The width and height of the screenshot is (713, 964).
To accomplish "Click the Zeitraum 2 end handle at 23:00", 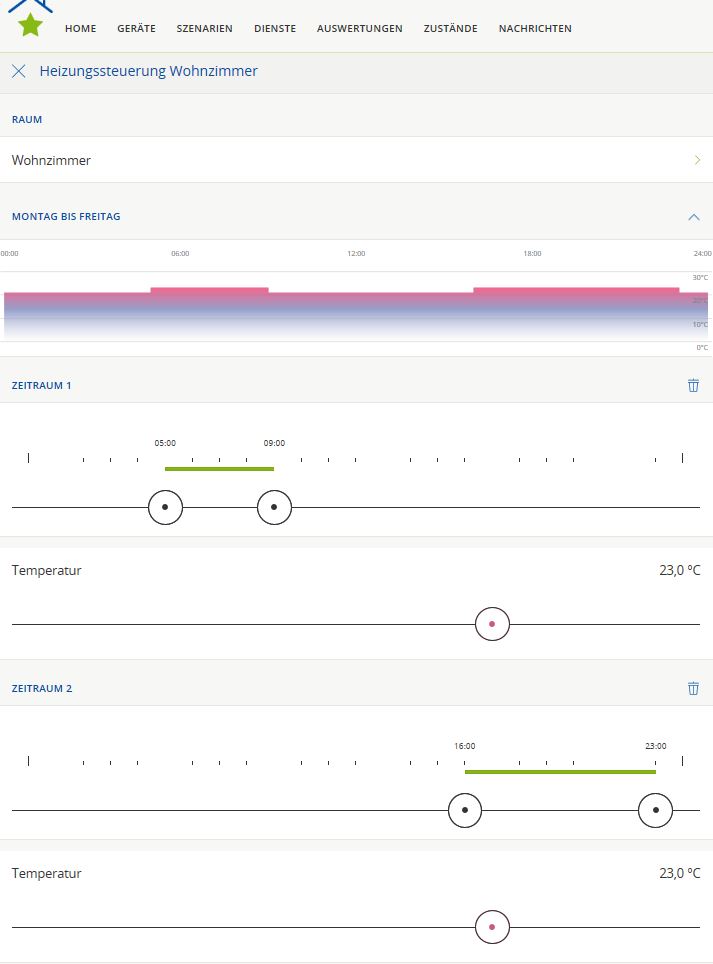I will tap(655, 810).
